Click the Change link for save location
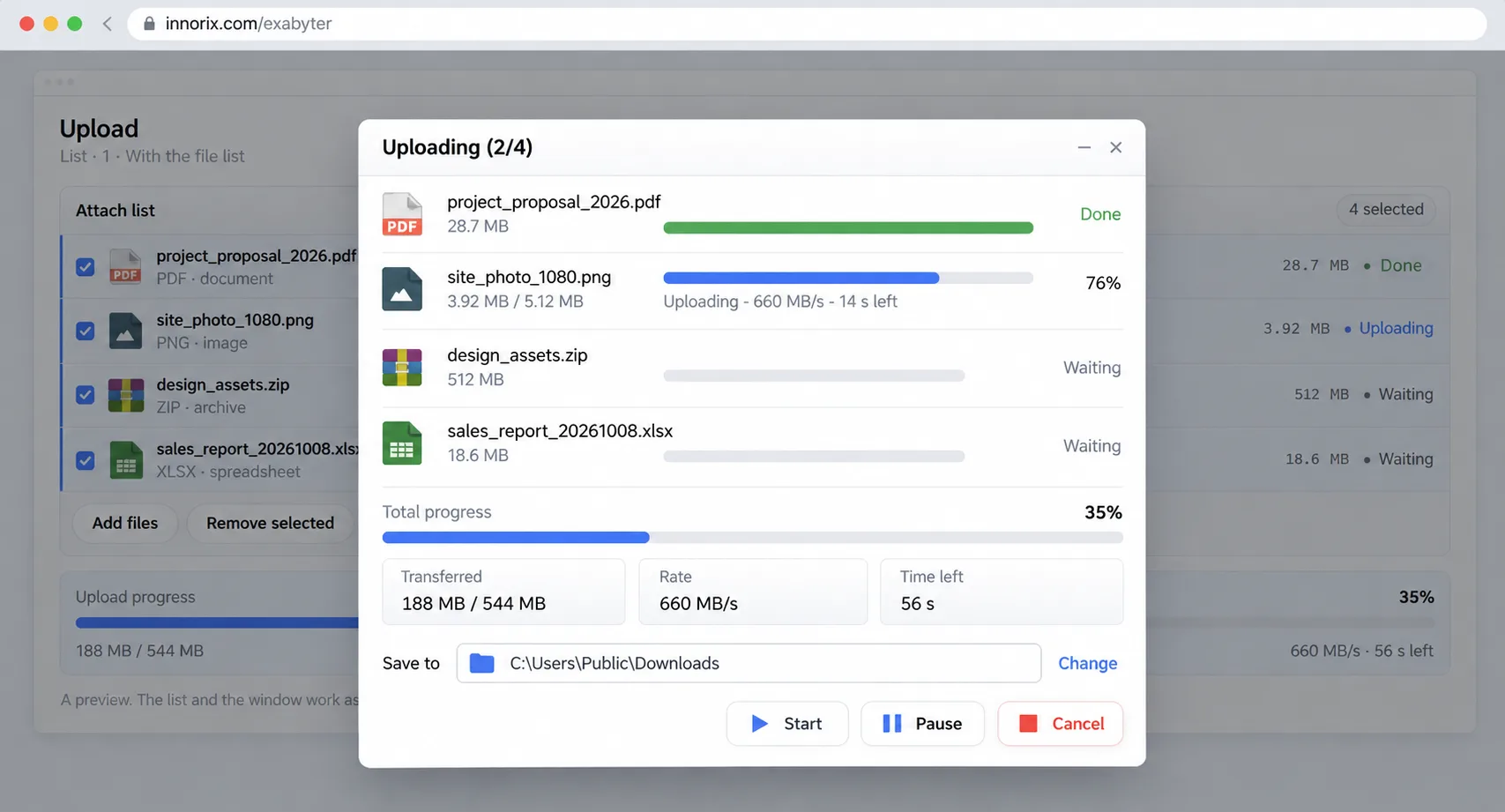The image size is (1505, 812). (1088, 663)
